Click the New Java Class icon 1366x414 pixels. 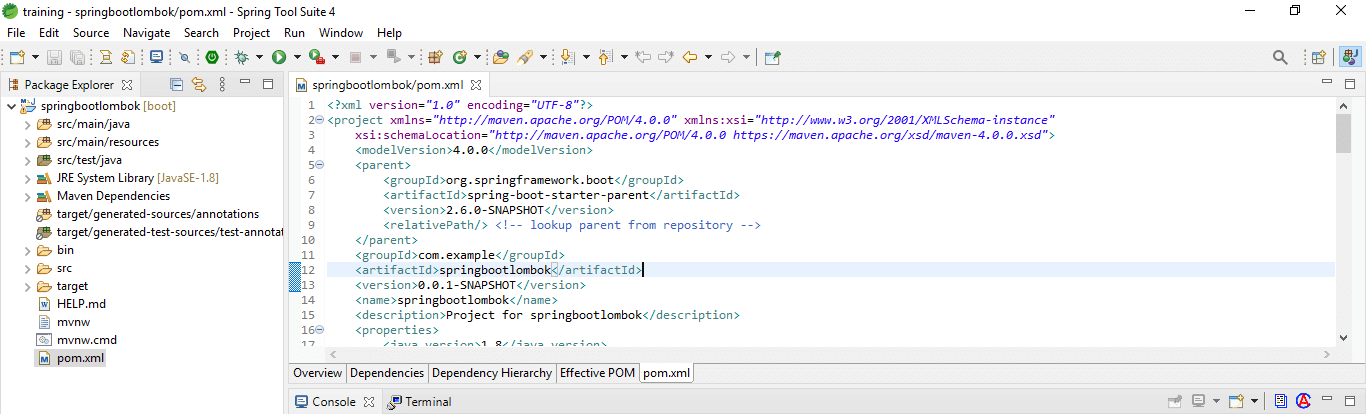[460, 58]
